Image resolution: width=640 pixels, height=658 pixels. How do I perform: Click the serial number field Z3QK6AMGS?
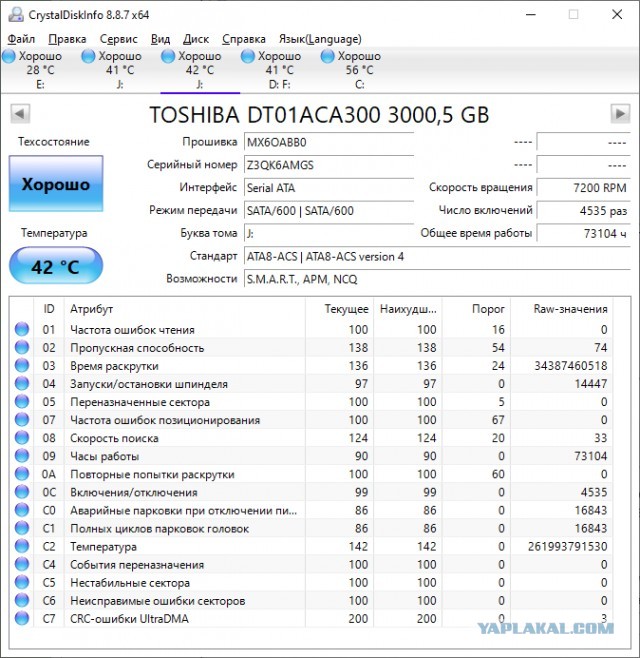point(329,165)
